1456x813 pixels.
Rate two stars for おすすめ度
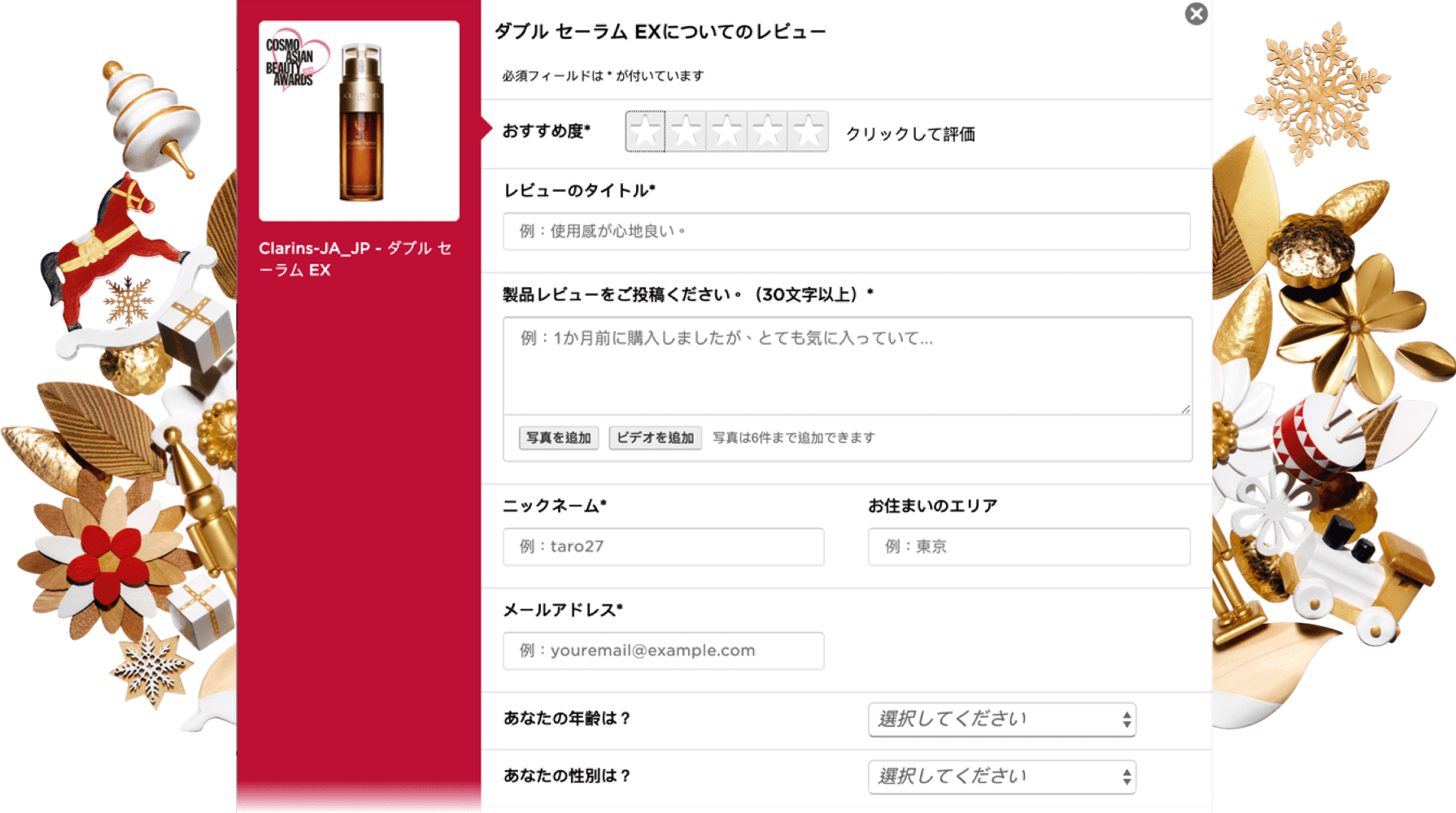click(686, 132)
